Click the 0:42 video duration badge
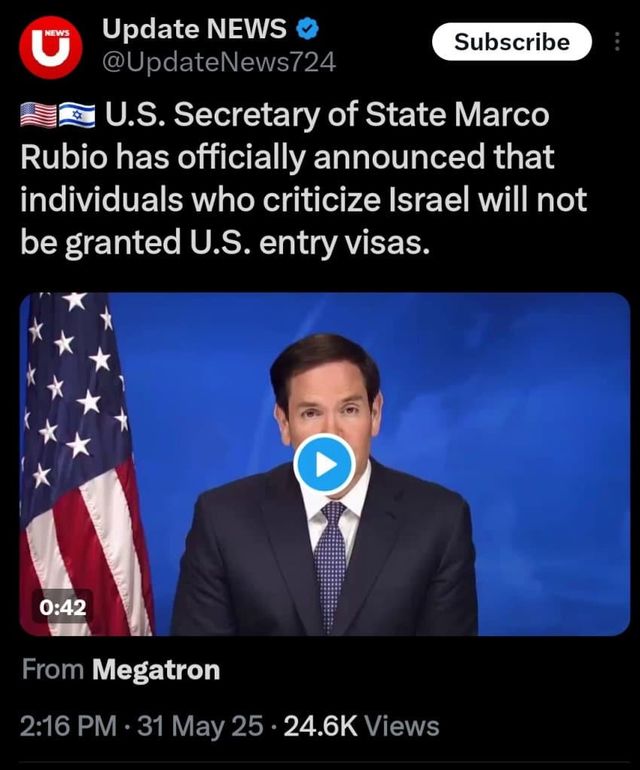 coord(62,607)
